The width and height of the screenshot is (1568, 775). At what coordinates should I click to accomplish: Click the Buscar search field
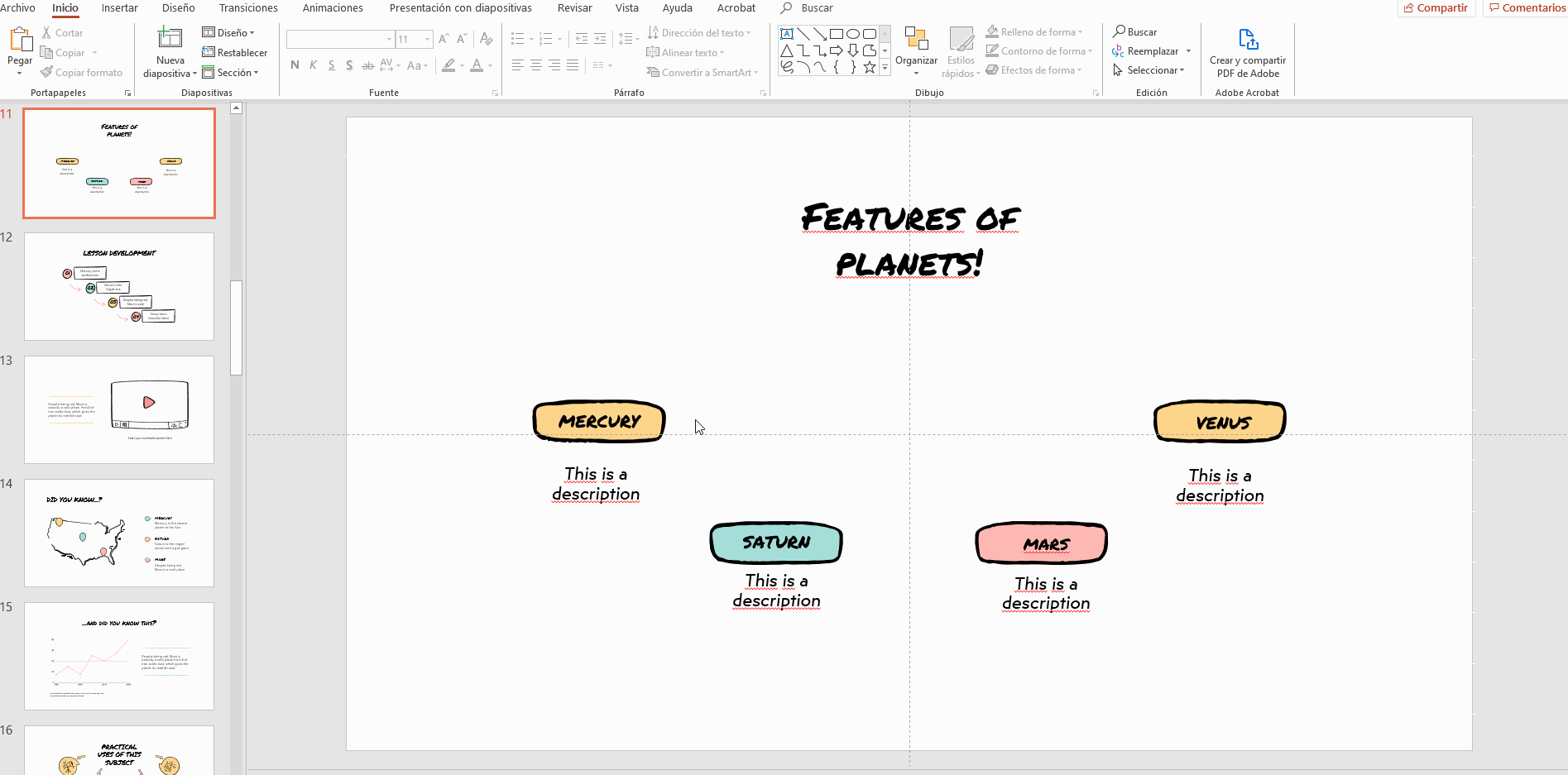pyautogui.click(x=818, y=7)
